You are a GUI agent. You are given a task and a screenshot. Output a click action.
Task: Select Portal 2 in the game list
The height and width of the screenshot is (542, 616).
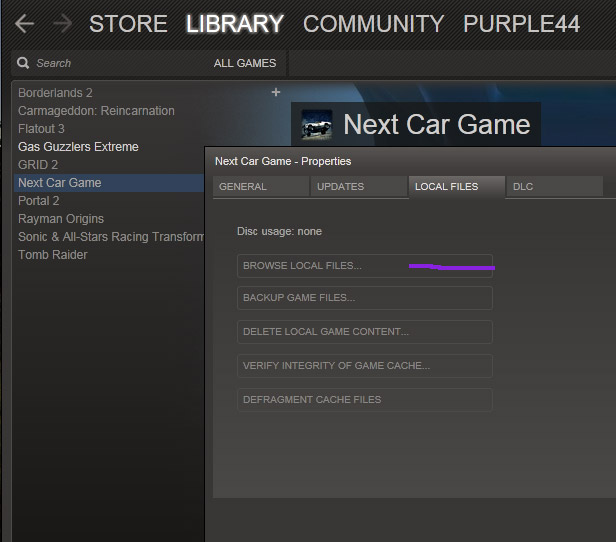click(x=38, y=201)
